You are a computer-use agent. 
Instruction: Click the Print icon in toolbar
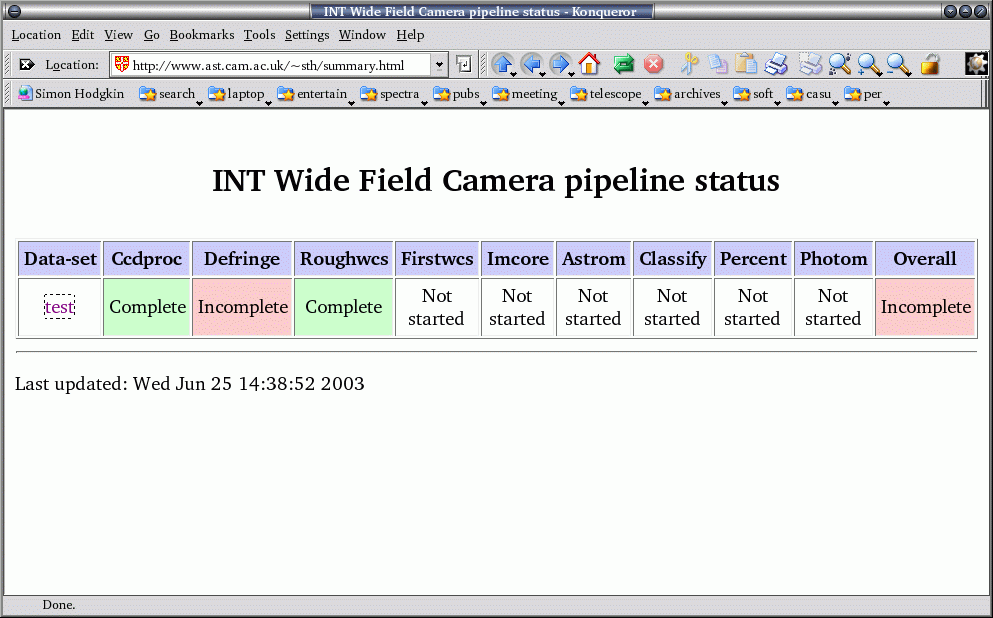coord(777,65)
